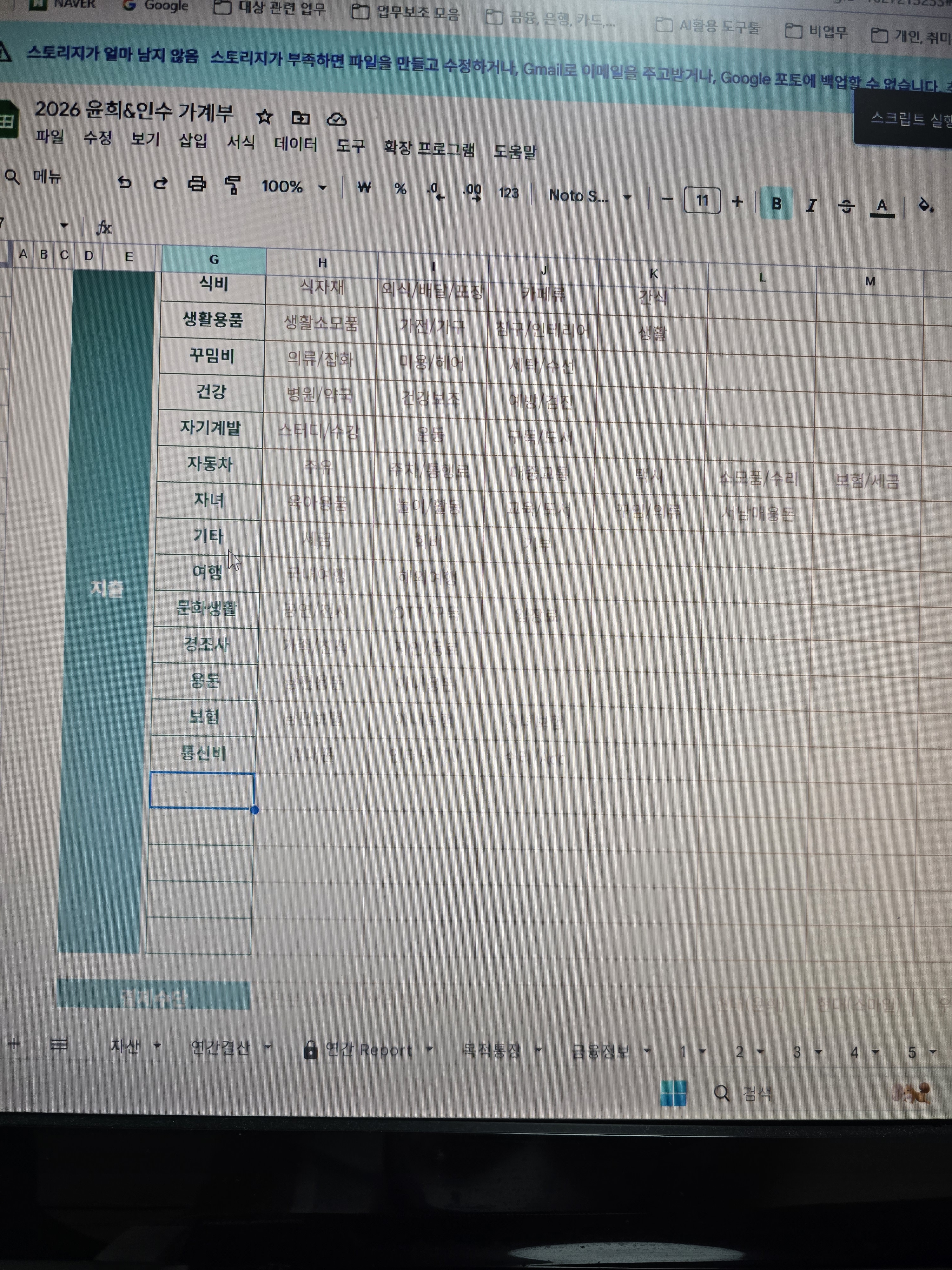Screen dimensions: 952x1270
Task: Apply percent number format
Action: [x=400, y=189]
